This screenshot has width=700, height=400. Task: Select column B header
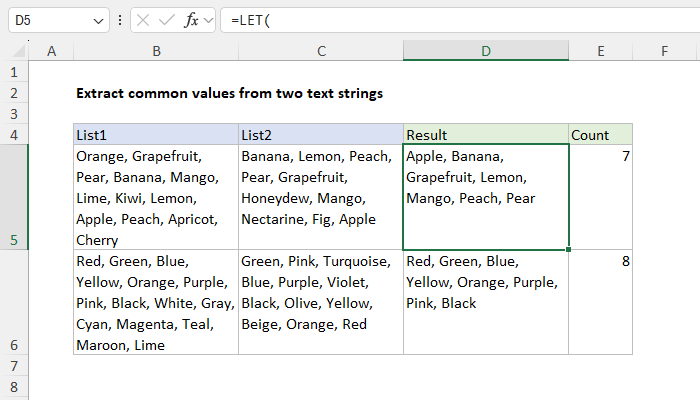[x=155, y=51]
